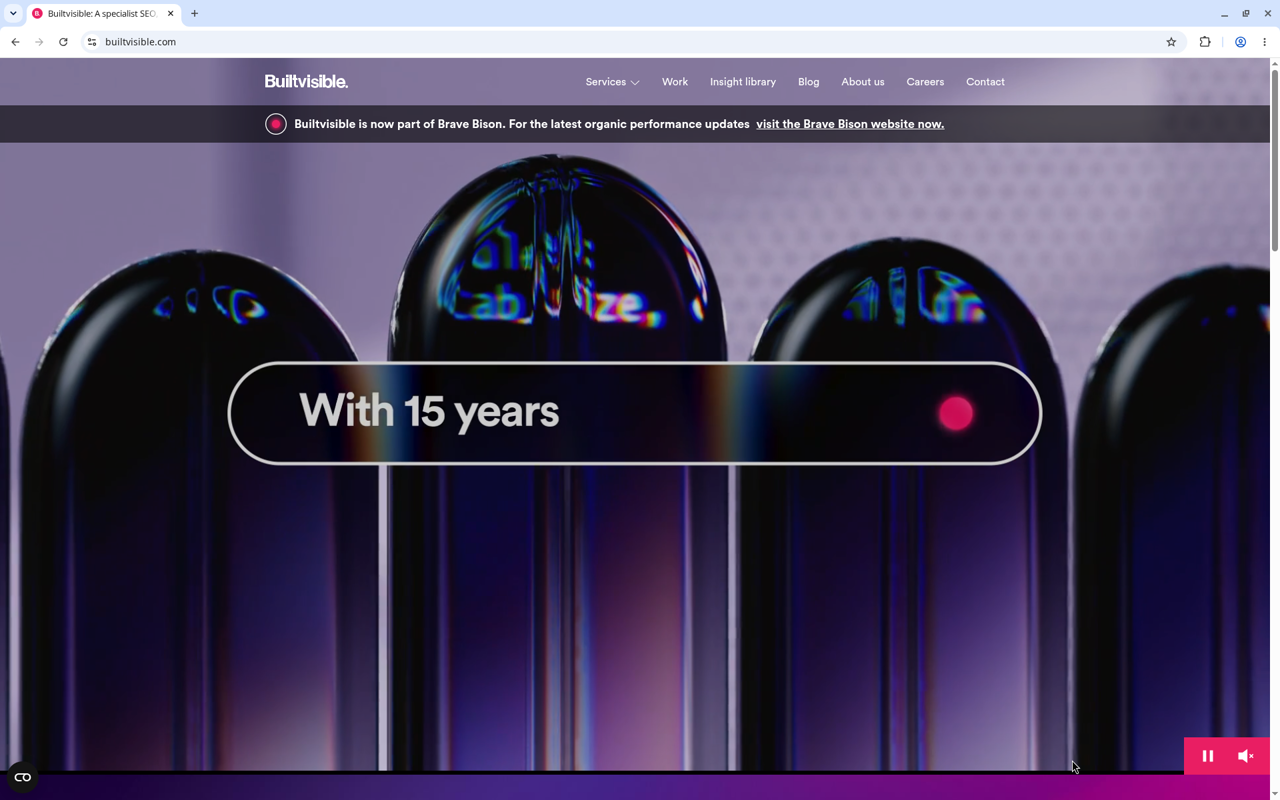This screenshot has width=1280, height=800.
Task: Go to Insight library
Action: (743, 82)
